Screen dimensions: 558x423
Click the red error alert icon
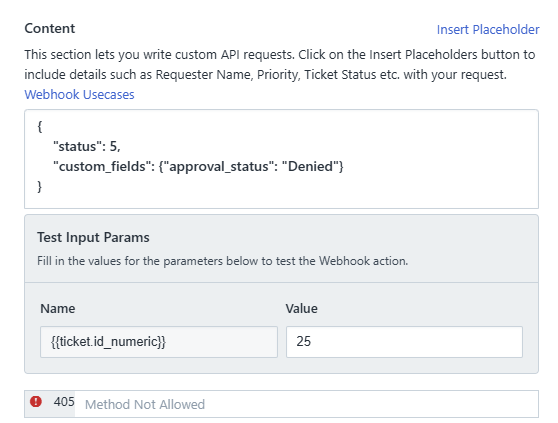36,402
